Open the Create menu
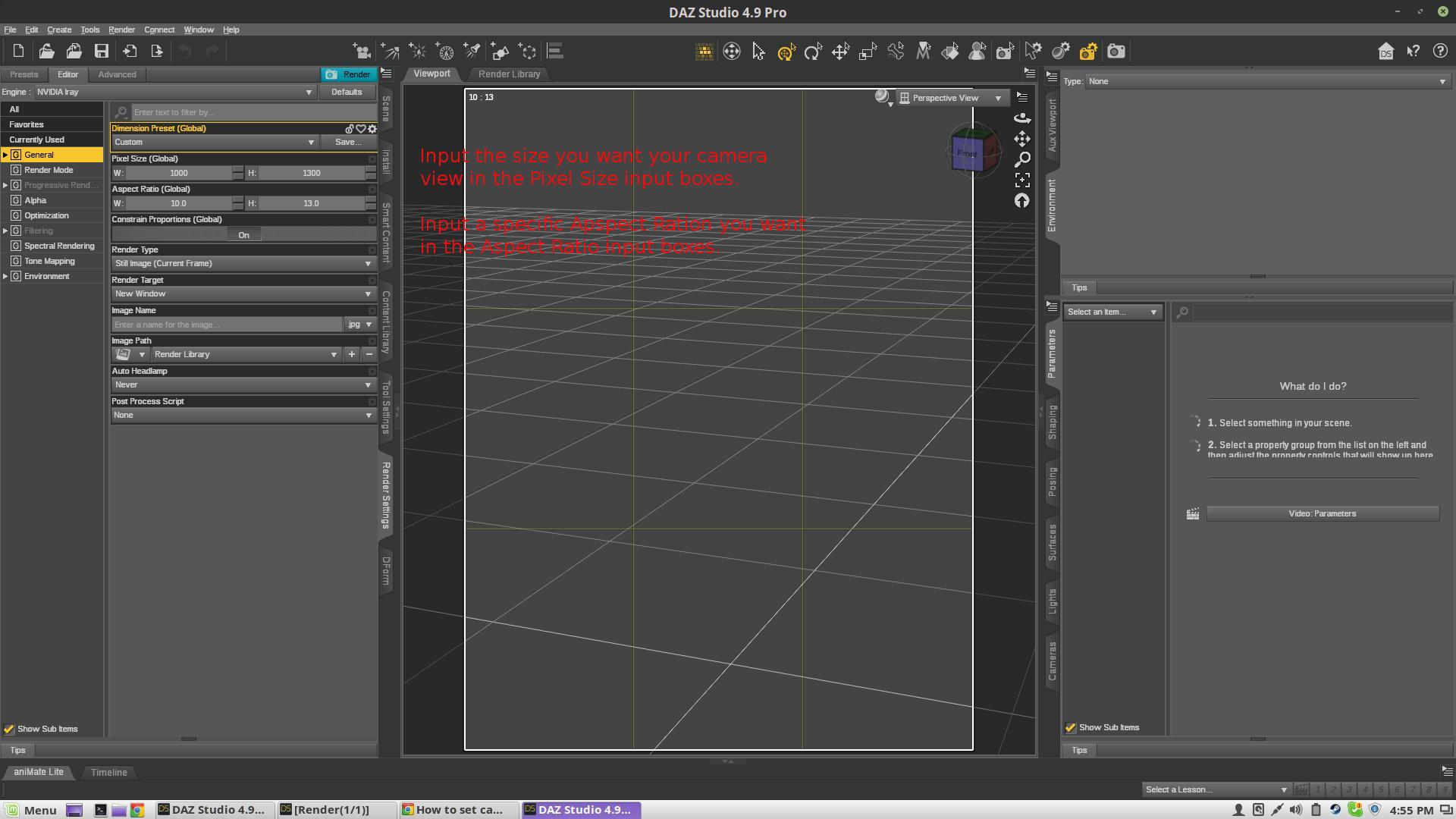1456x819 pixels. 59,30
